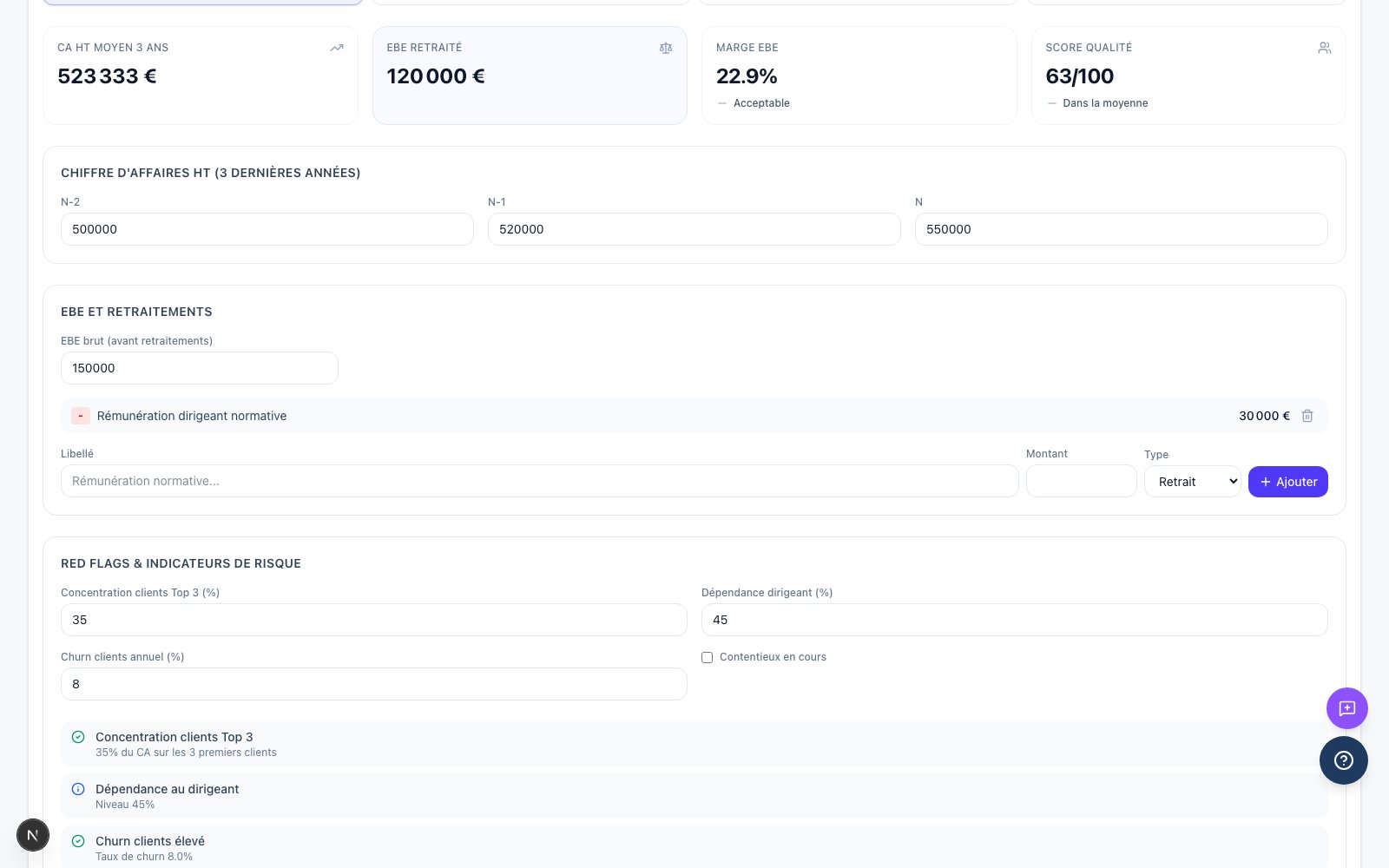This screenshot has width=1389, height=868.
Task: Select the N-2 revenue field
Action: [x=267, y=229]
